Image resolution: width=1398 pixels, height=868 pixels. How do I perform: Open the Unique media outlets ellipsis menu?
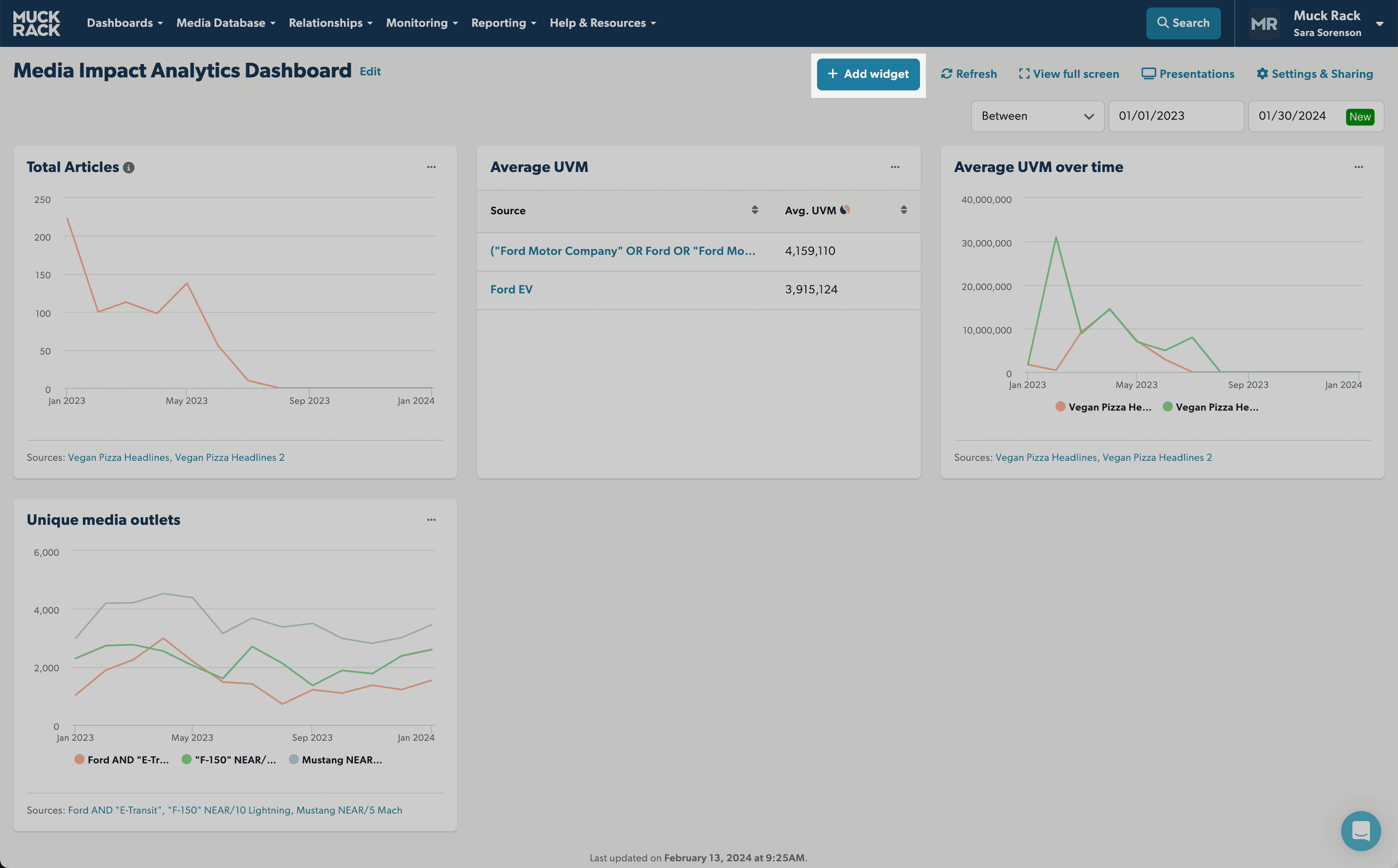coord(431,520)
